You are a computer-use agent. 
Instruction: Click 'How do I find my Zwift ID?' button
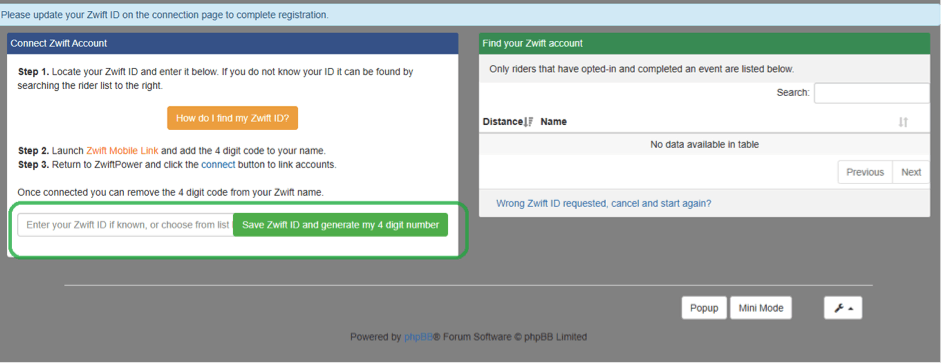pos(232,118)
